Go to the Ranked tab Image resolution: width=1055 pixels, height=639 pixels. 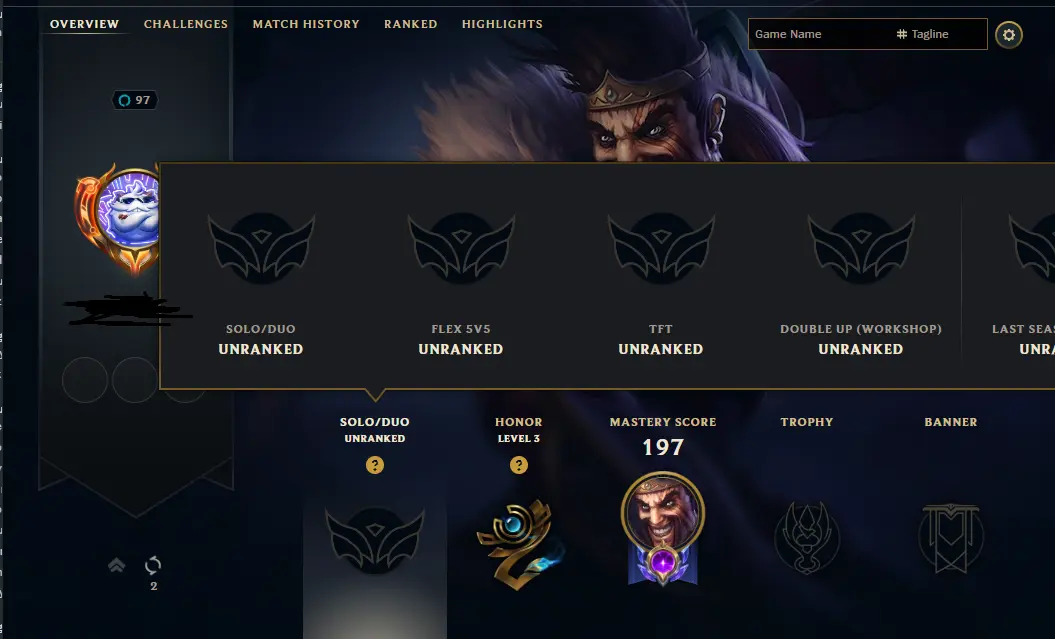pyautogui.click(x=410, y=24)
